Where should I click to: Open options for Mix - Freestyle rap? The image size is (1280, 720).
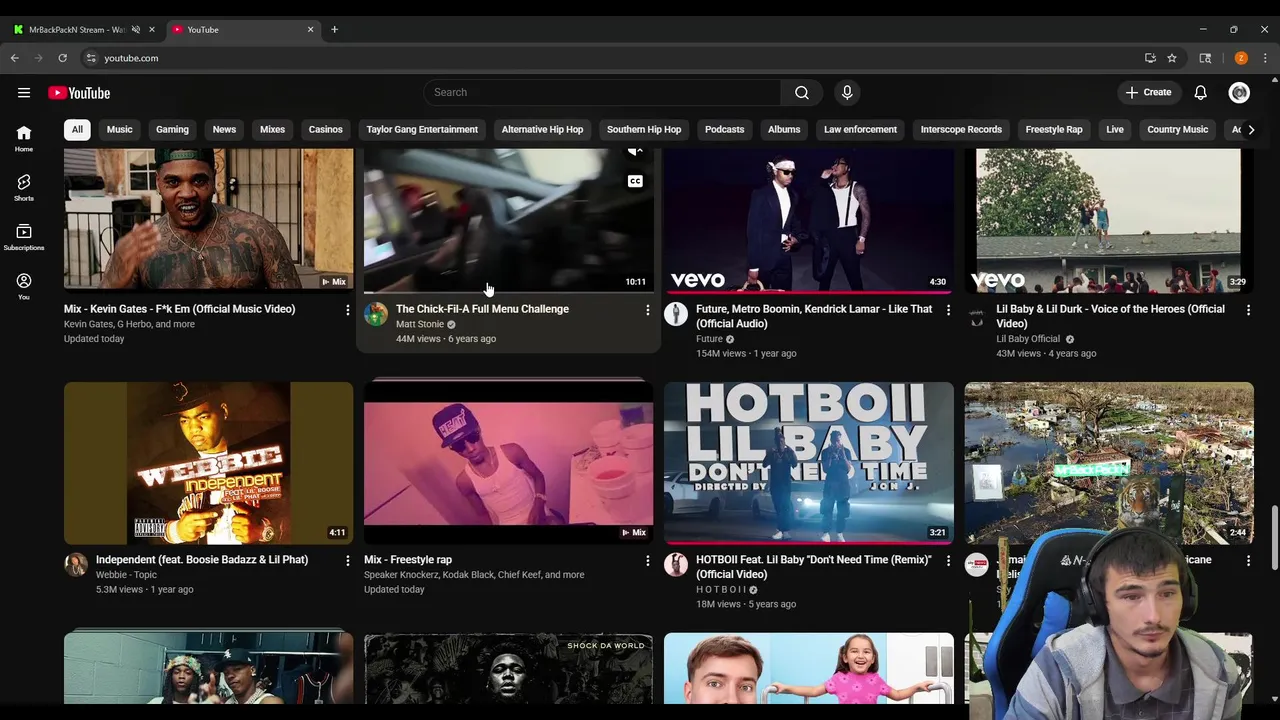click(647, 561)
